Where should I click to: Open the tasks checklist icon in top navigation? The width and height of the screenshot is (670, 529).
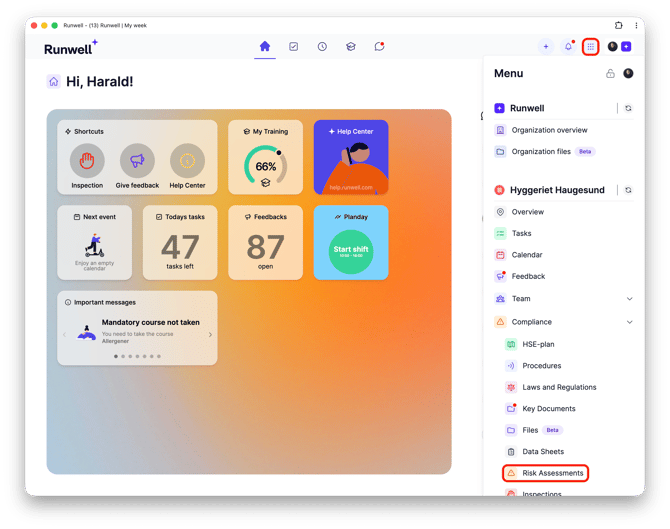293,46
